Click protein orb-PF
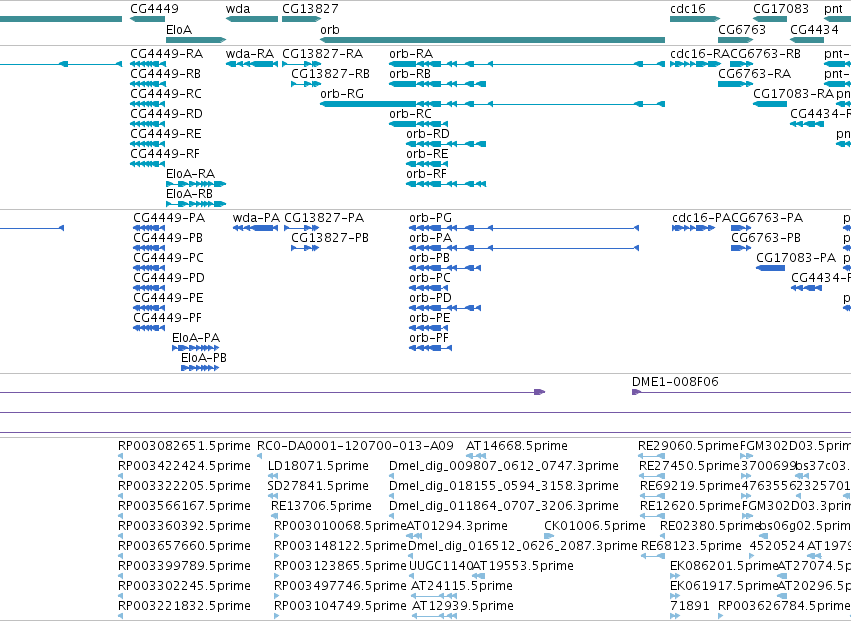The height and width of the screenshot is (621, 851). (x=430, y=348)
